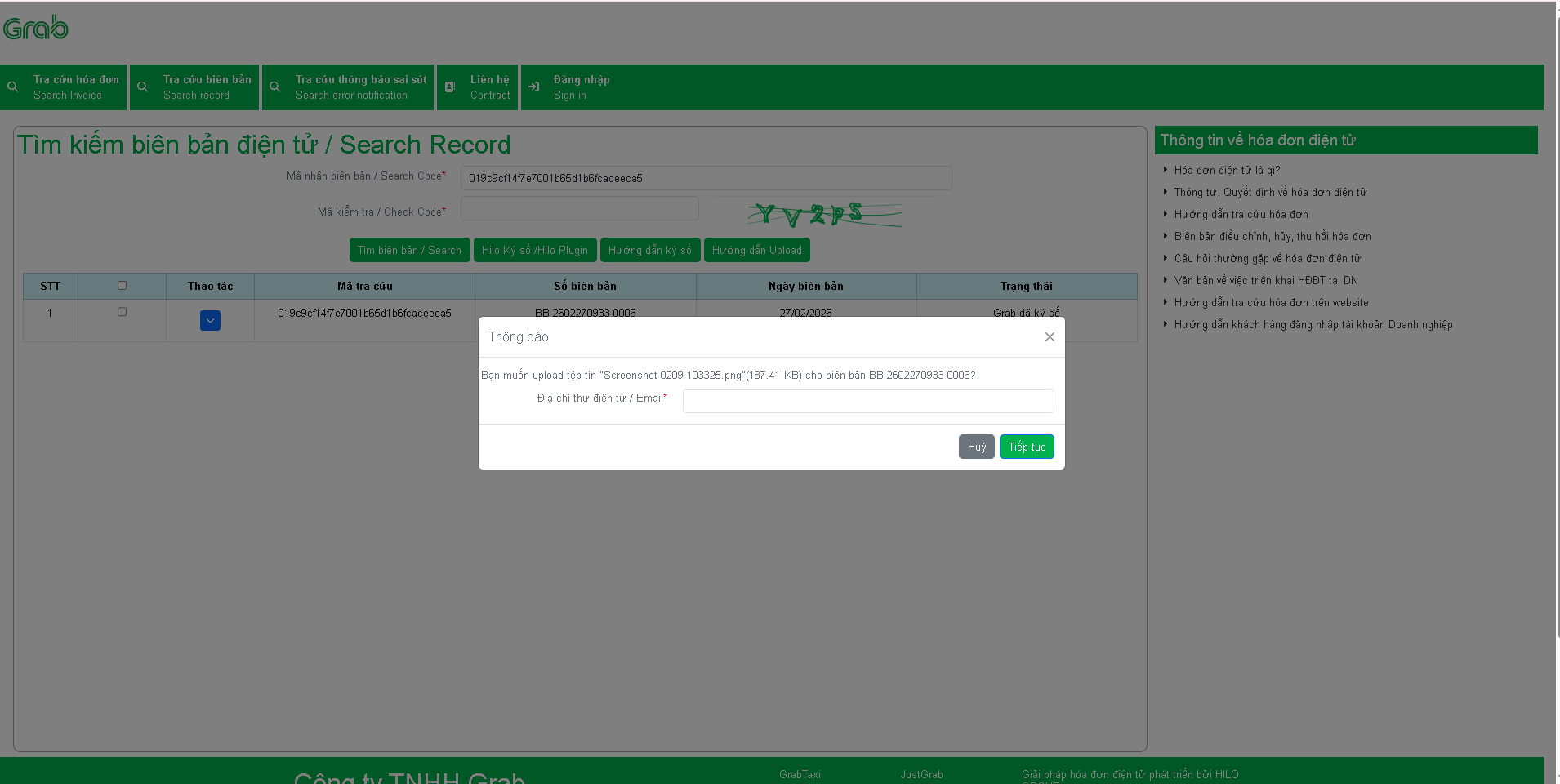Expand 'Hướng dẫn tra cứu hóa đơn' item
The width and height of the screenshot is (1560, 784).
(1241, 214)
